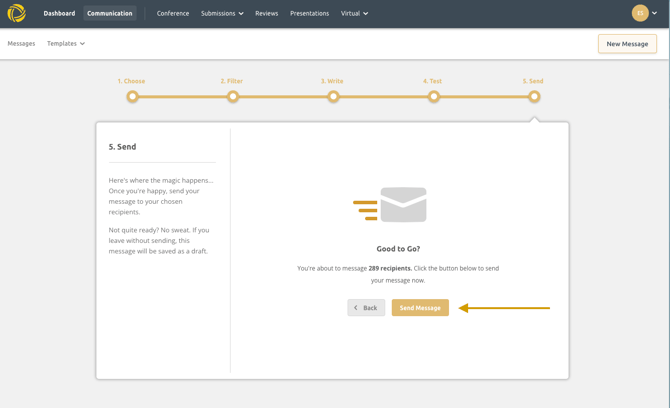Select step 2 Filter circle
670x408 pixels.
click(x=233, y=97)
